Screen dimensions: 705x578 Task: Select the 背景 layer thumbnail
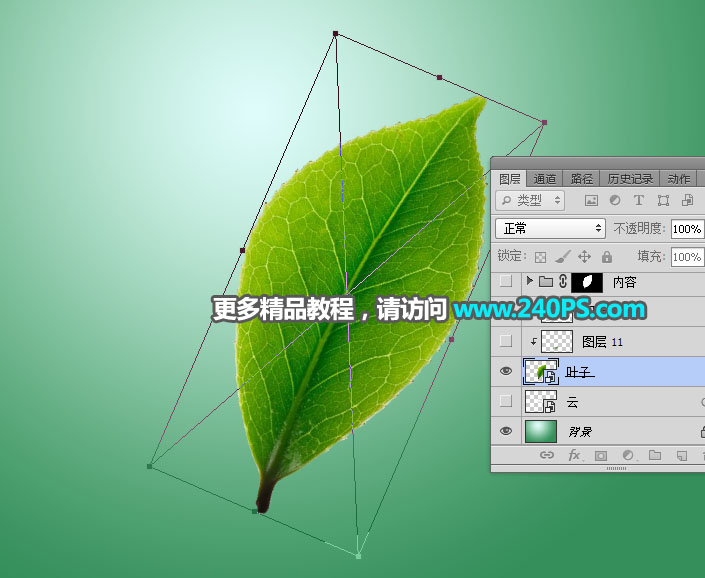pyautogui.click(x=541, y=431)
